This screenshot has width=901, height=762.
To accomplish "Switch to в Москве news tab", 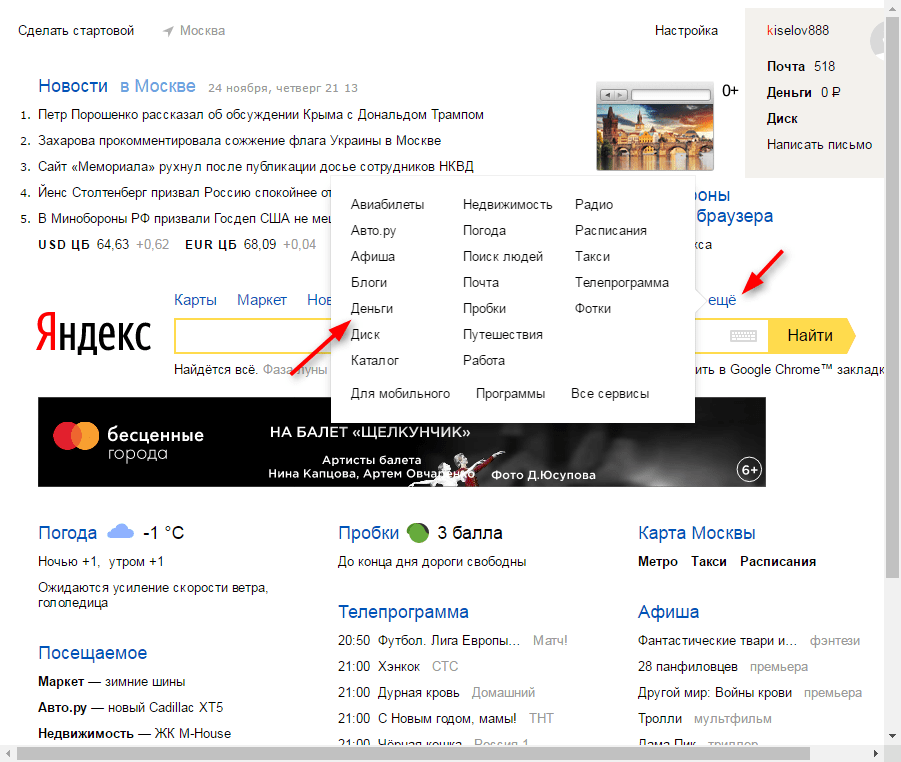I will tap(158, 86).
